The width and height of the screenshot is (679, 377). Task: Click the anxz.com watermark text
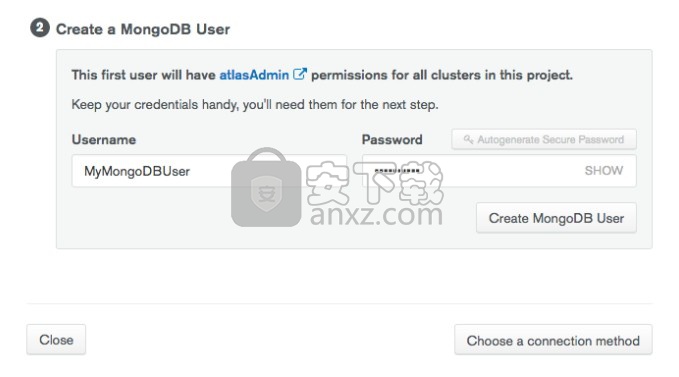(376, 214)
